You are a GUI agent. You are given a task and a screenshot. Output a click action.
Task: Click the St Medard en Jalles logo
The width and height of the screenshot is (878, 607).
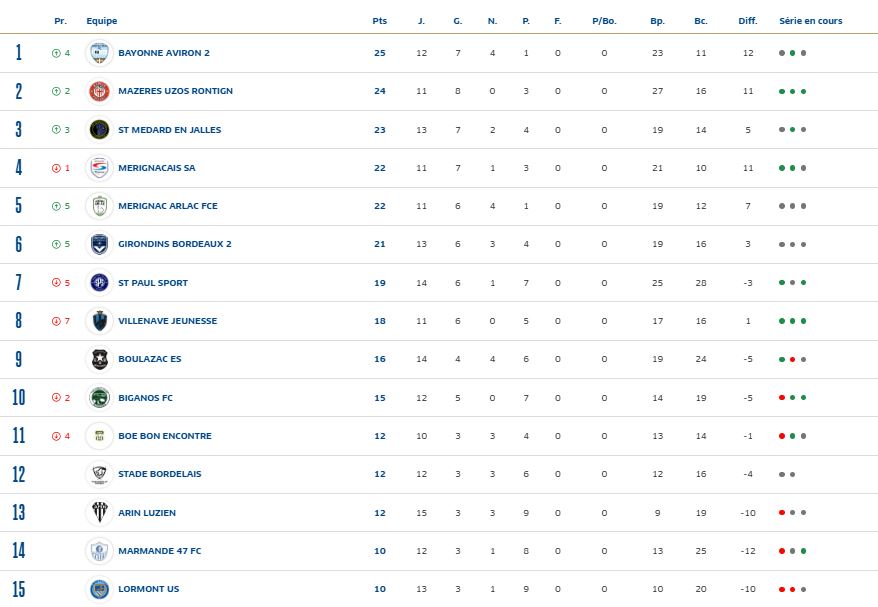click(x=99, y=130)
